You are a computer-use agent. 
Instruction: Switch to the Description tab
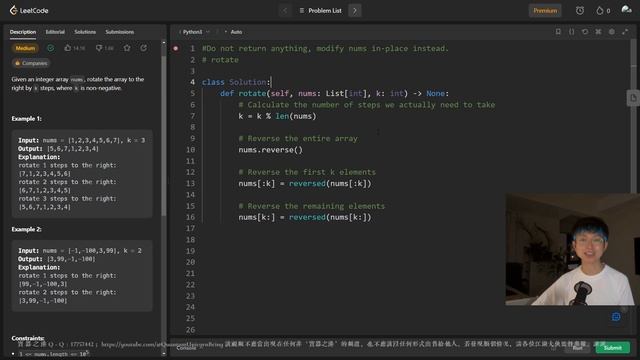coord(23,32)
